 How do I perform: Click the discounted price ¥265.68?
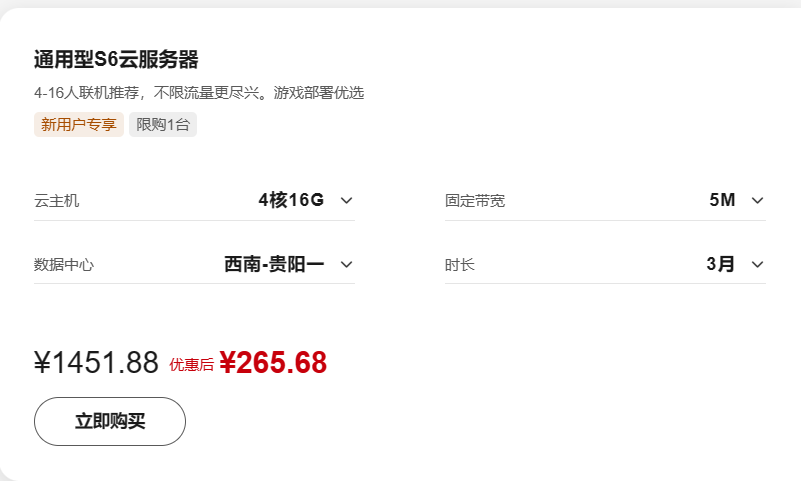click(273, 363)
